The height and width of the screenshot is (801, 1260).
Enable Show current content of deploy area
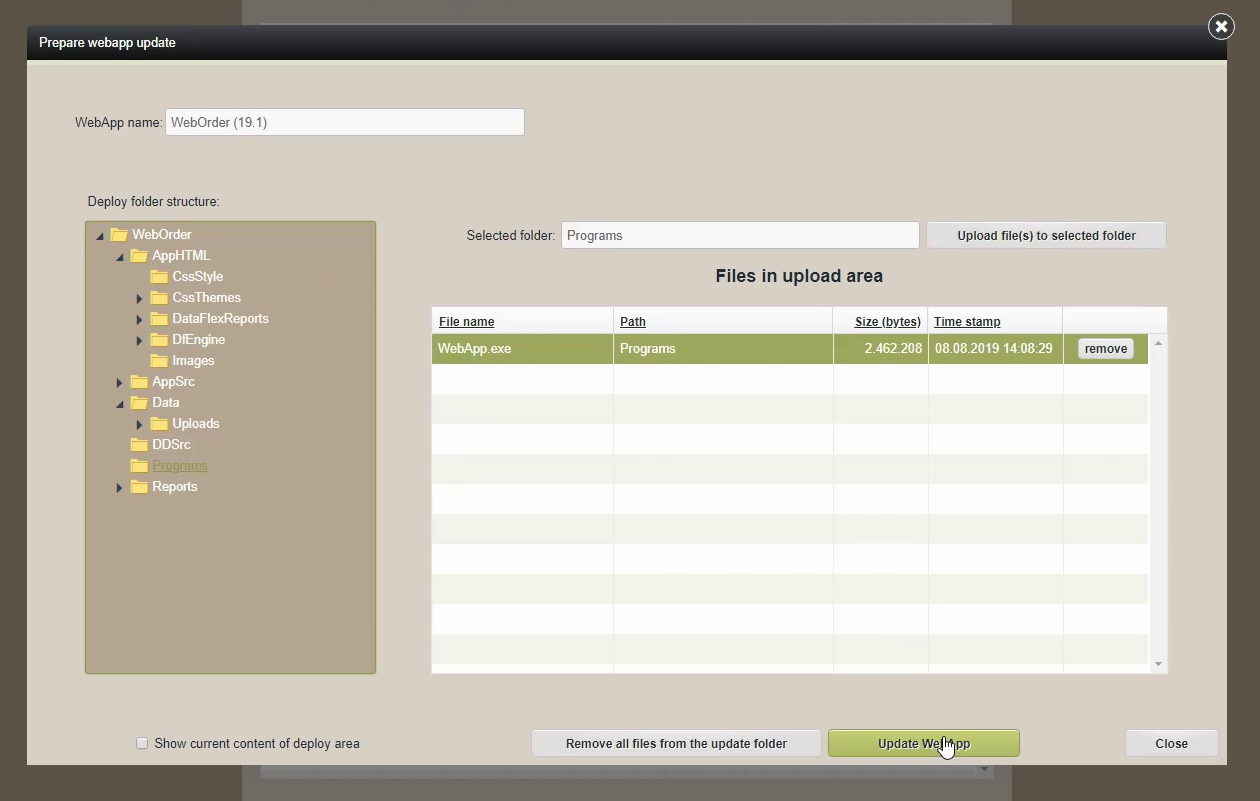tap(142, 744)
